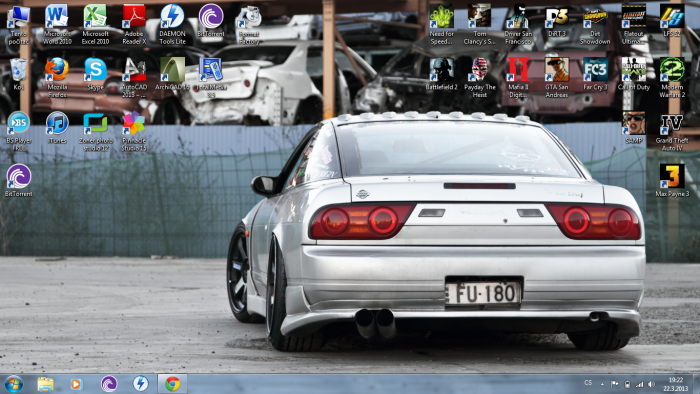The image size is (700, 394).
Task: Open the network signal tray icon
Action: 639,384
